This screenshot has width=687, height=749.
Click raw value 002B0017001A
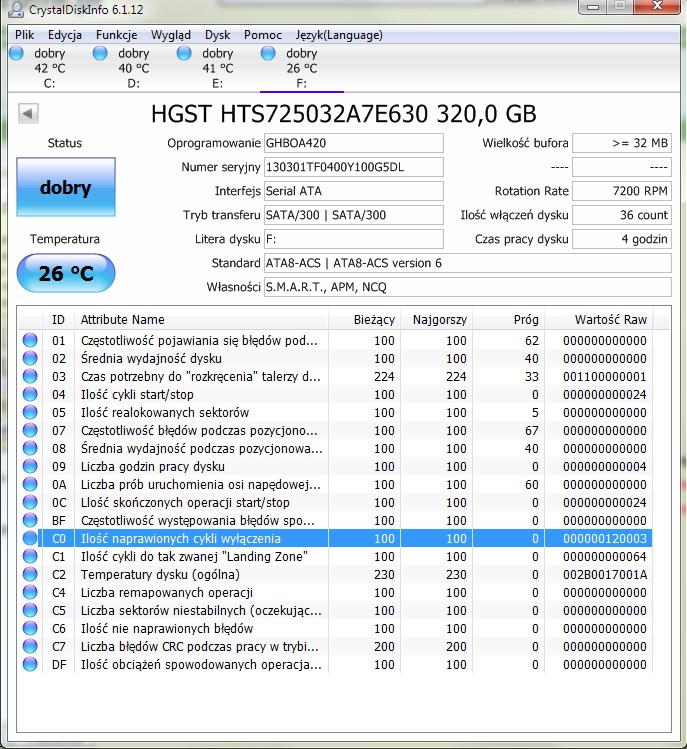click(605, 574)
